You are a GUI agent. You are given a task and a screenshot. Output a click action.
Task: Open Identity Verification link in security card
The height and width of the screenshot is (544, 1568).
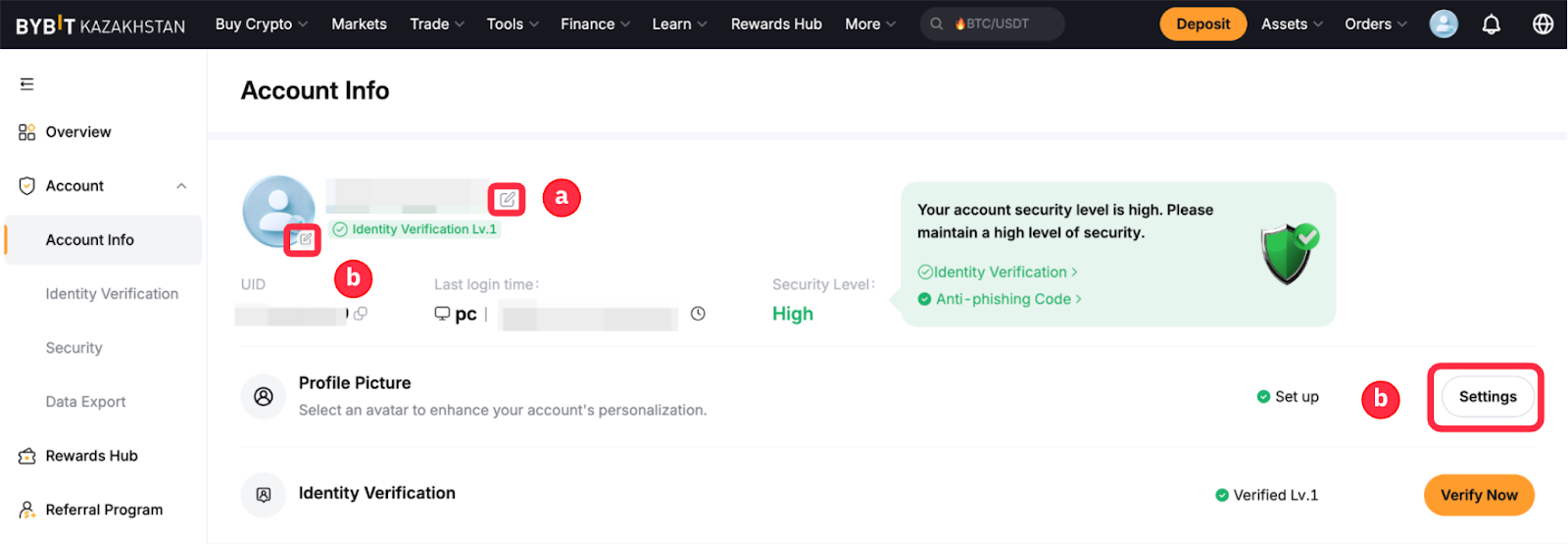click(999, 272)
